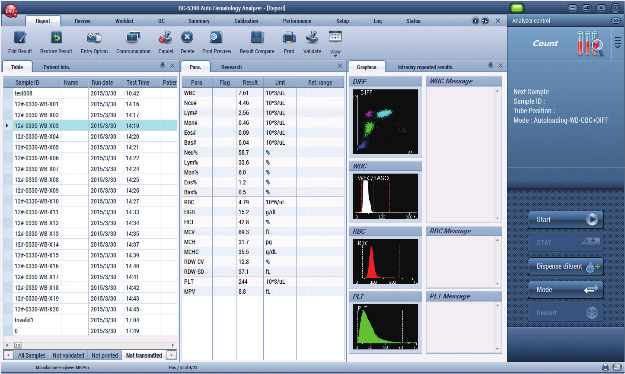This screenshot has height=374, width=625.
Task: Click the Communication toolbar icon
Action: pos(133,38)
